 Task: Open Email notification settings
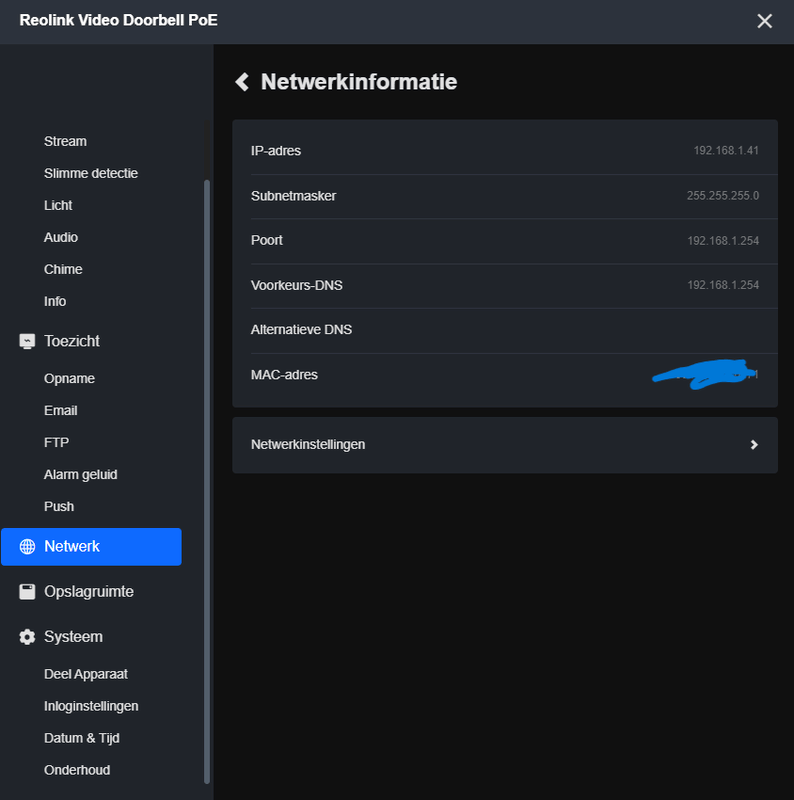pyautogui.click(x=60, y=410)
